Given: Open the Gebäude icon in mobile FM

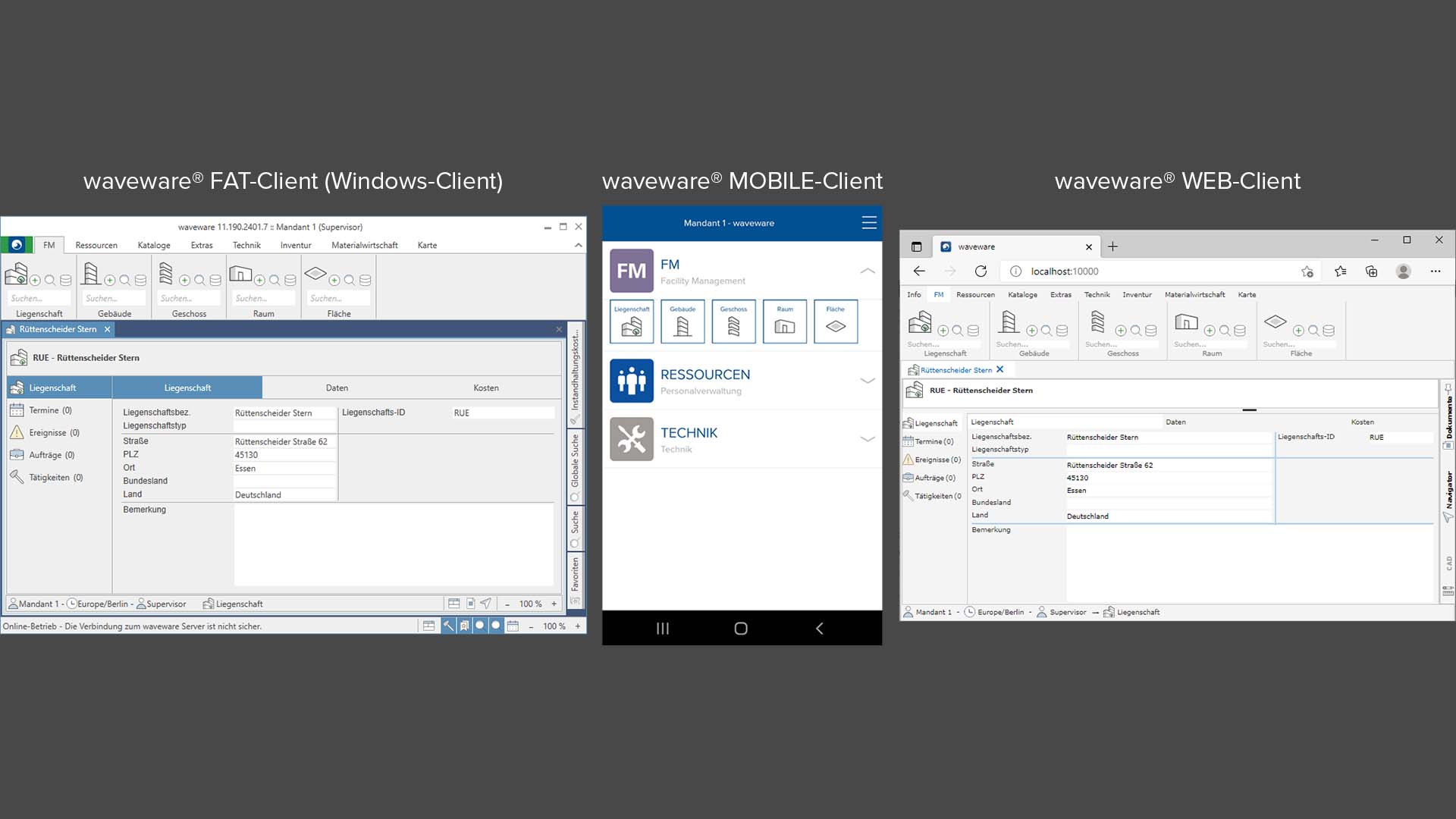Looking at the screenshot, I should pyautogui.click(x=682, y=322).
